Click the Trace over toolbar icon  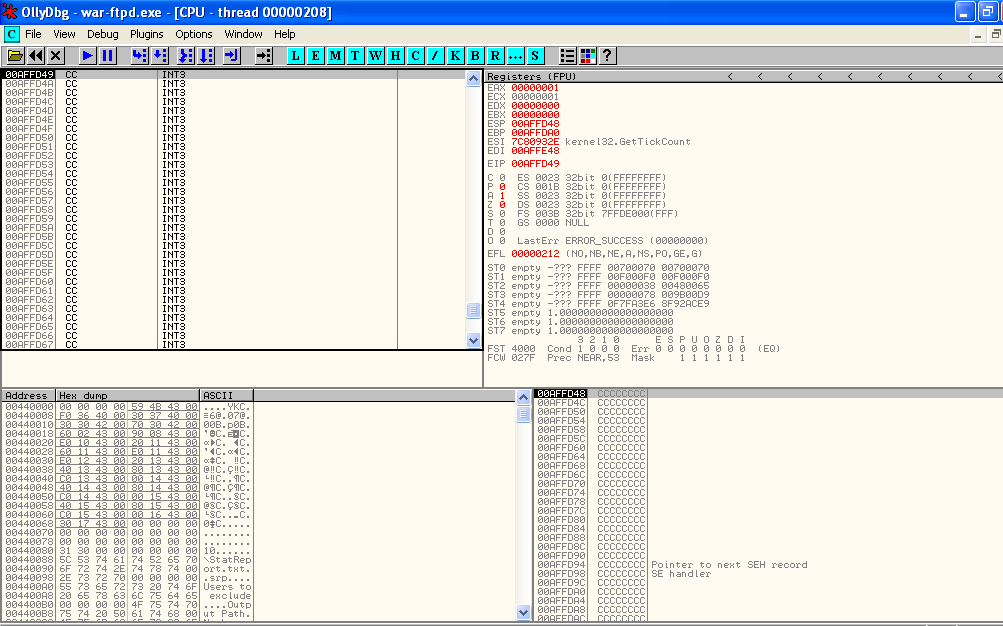coord(206,56)
